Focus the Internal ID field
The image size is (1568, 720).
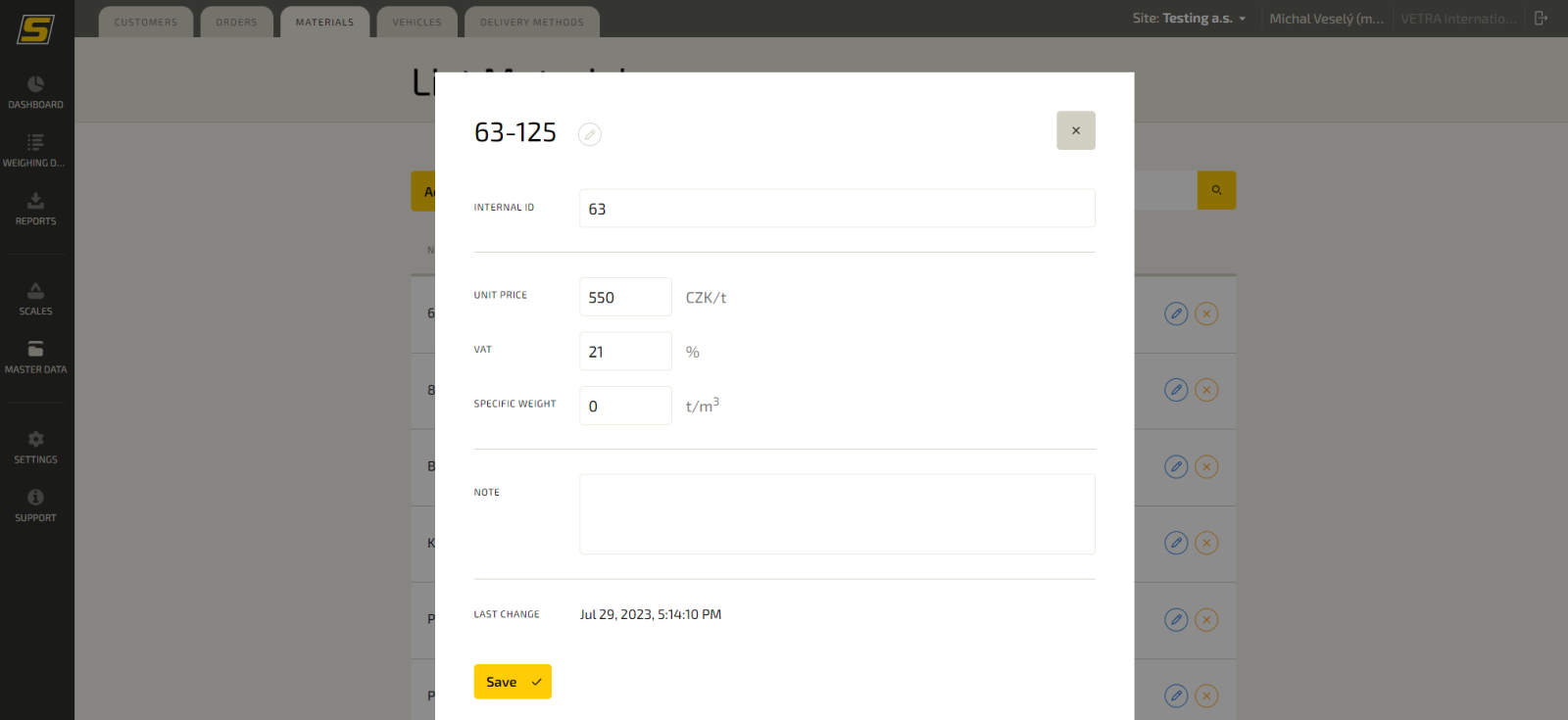pos(837,209)
